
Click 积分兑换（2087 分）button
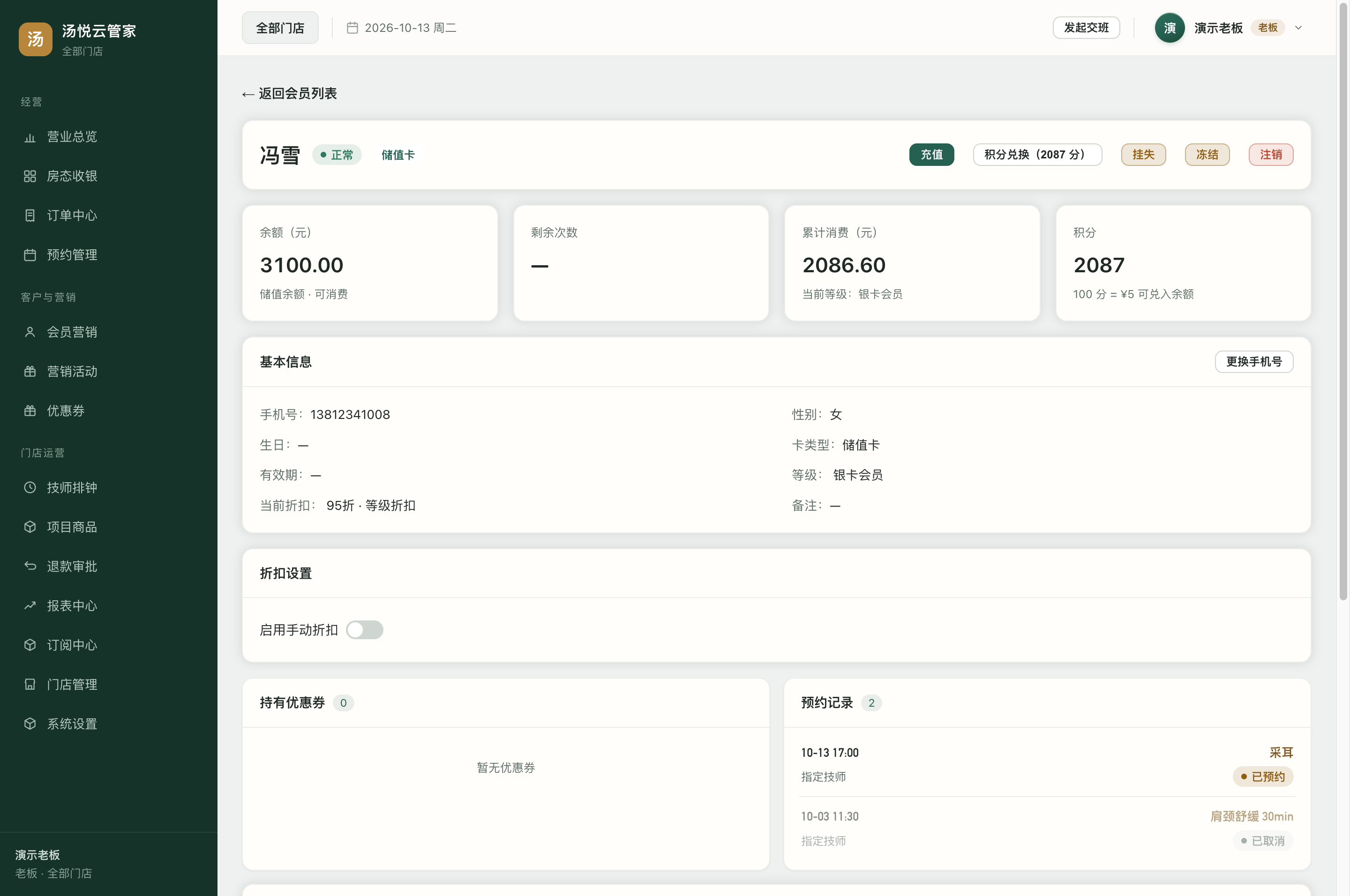[x=1037, y=154]
